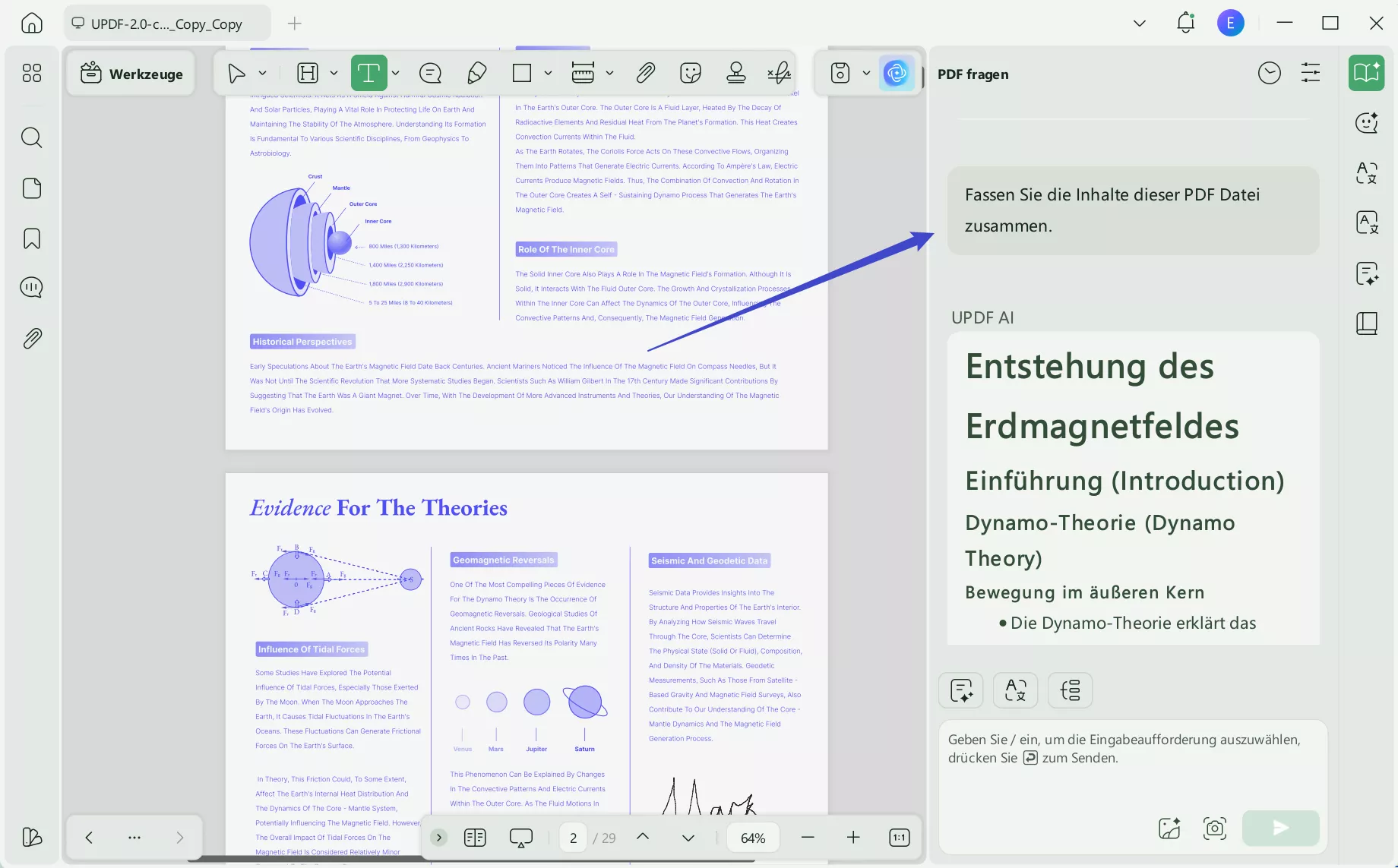Select the attach file paperclip tool

(645, 74)
